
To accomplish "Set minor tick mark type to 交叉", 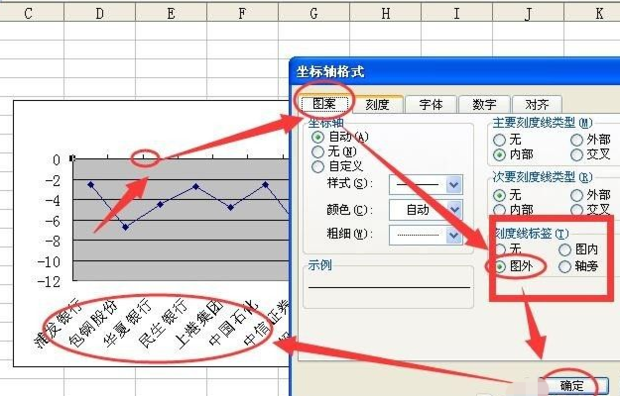I will coord(577,210).
